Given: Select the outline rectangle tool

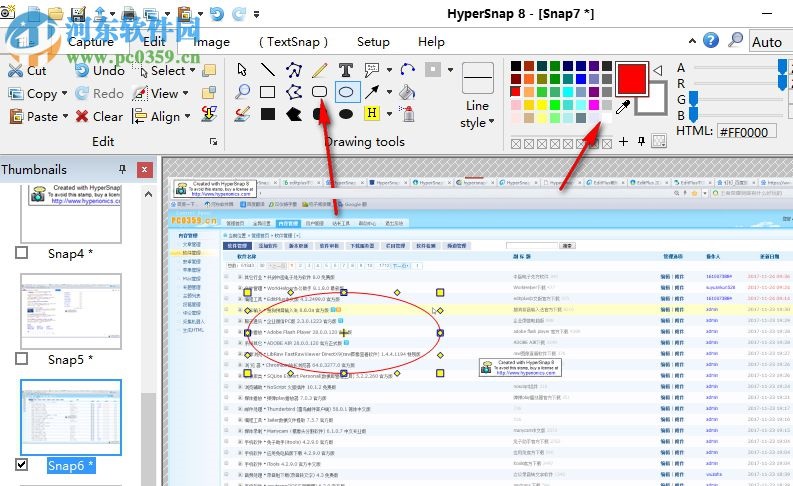Looking at the screenshot, I should pos(268,92).
